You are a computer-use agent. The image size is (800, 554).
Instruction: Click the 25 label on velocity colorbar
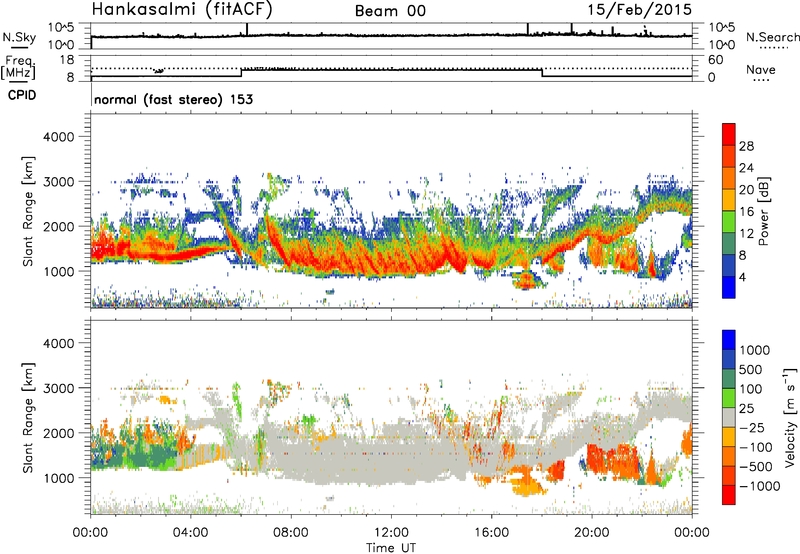(746, 409)
